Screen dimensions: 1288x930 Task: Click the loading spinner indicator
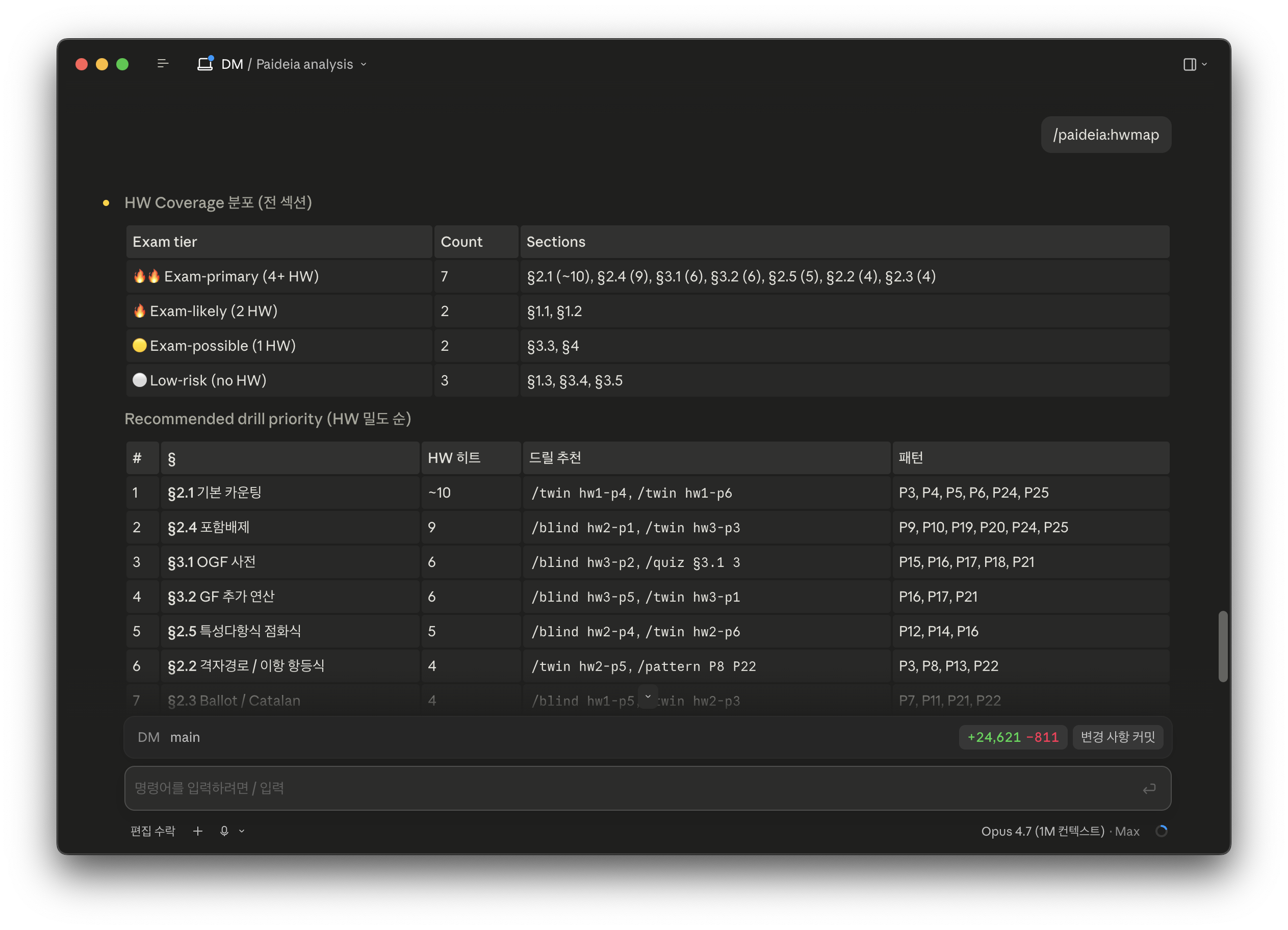(1162, 831)
